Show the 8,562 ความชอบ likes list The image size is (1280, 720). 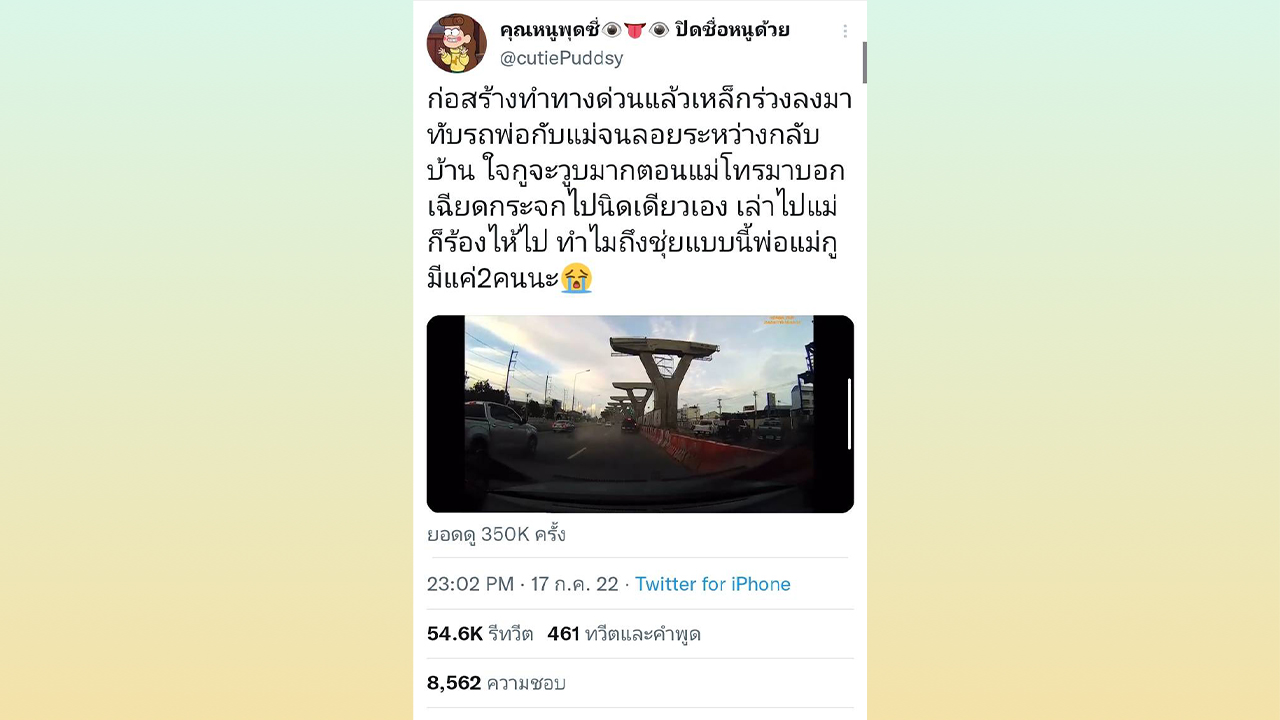496,683
